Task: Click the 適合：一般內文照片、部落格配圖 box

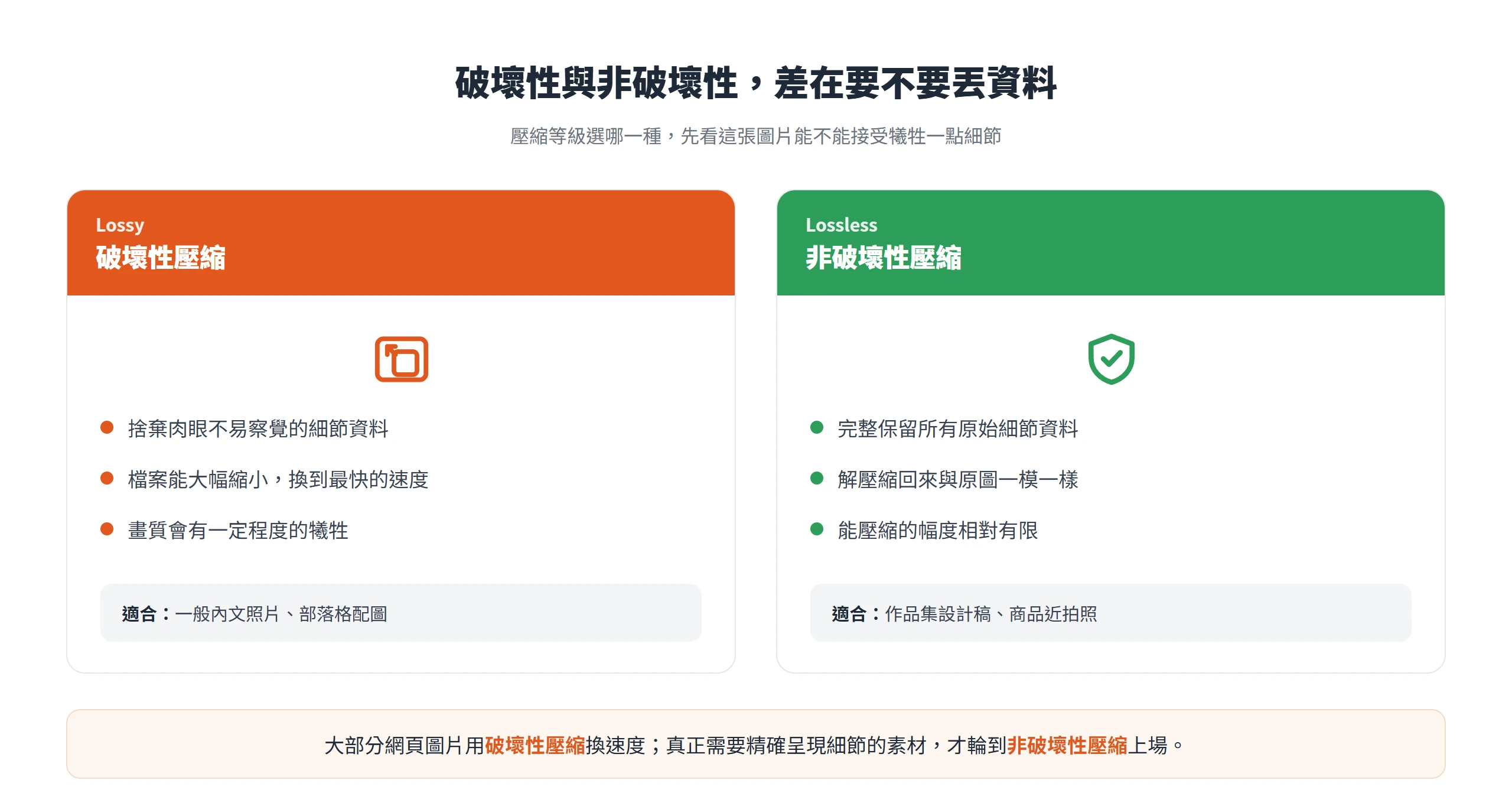Action: click(x=401, y=613)
